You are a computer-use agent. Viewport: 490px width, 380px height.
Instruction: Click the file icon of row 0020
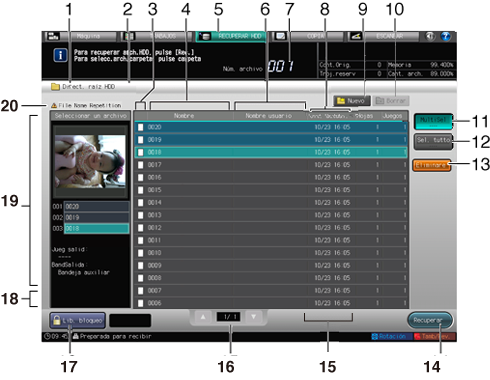tap(141, 127)
